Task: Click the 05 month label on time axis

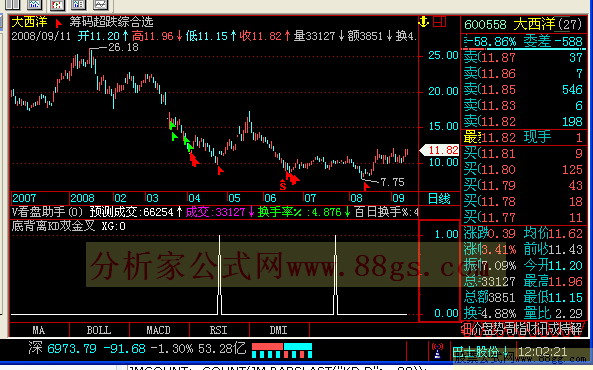Action: coord(234,198)
